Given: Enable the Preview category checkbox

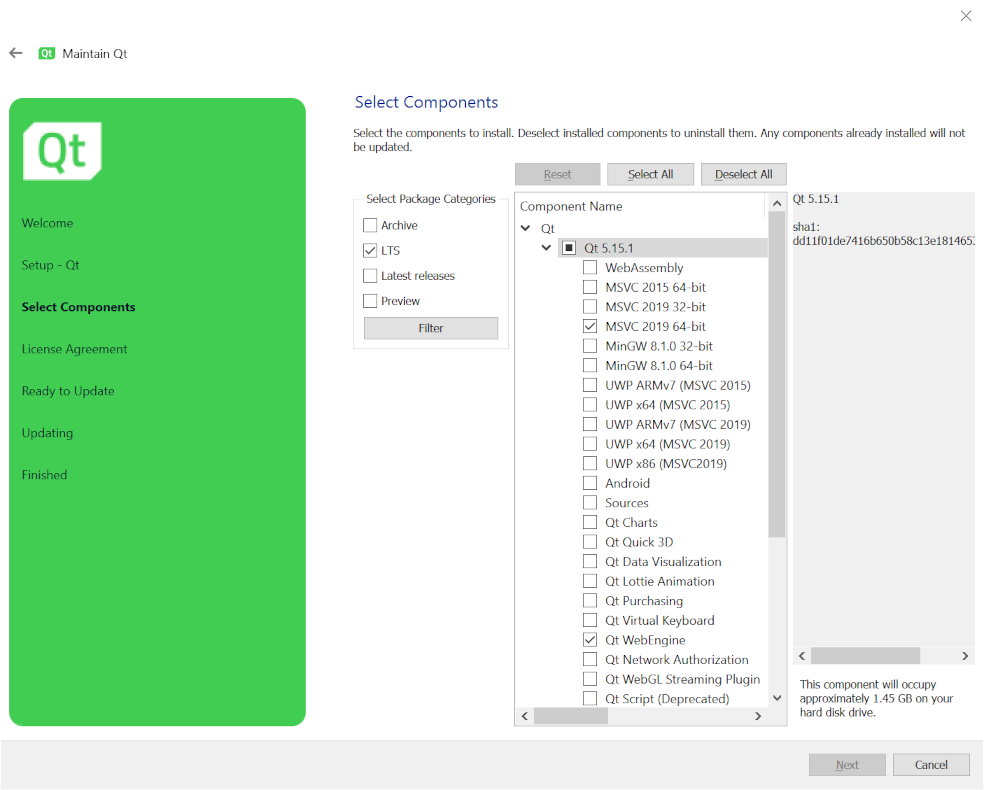Looking at the screenshot, I should click(x=370, y=301).
